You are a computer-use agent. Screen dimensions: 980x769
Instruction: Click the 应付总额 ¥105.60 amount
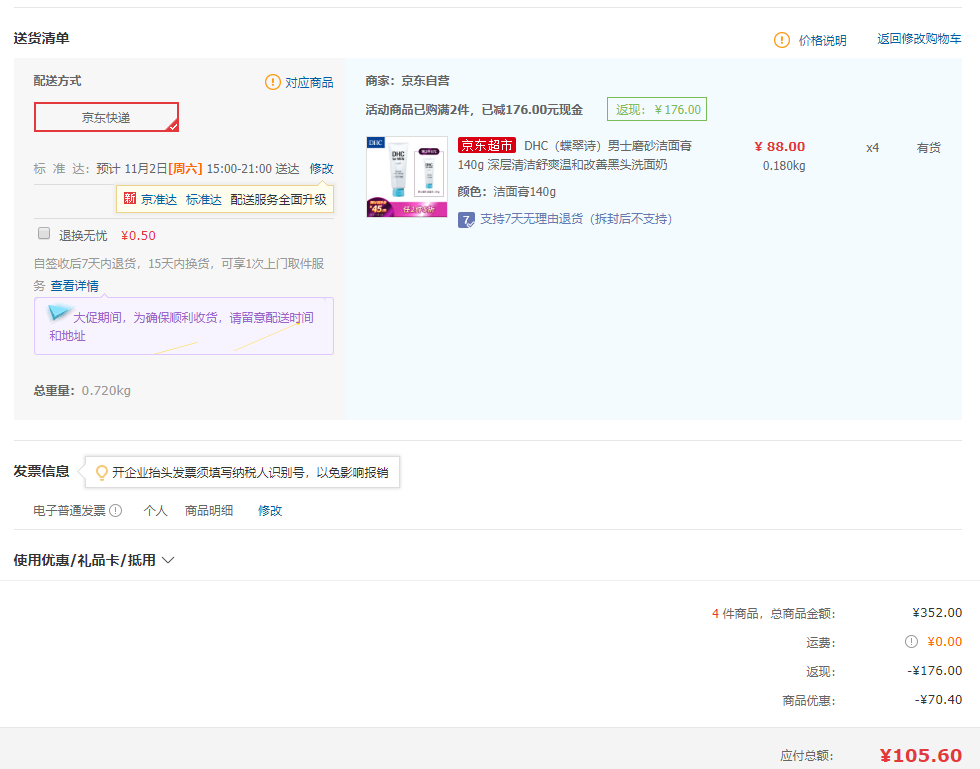point(921,755)
